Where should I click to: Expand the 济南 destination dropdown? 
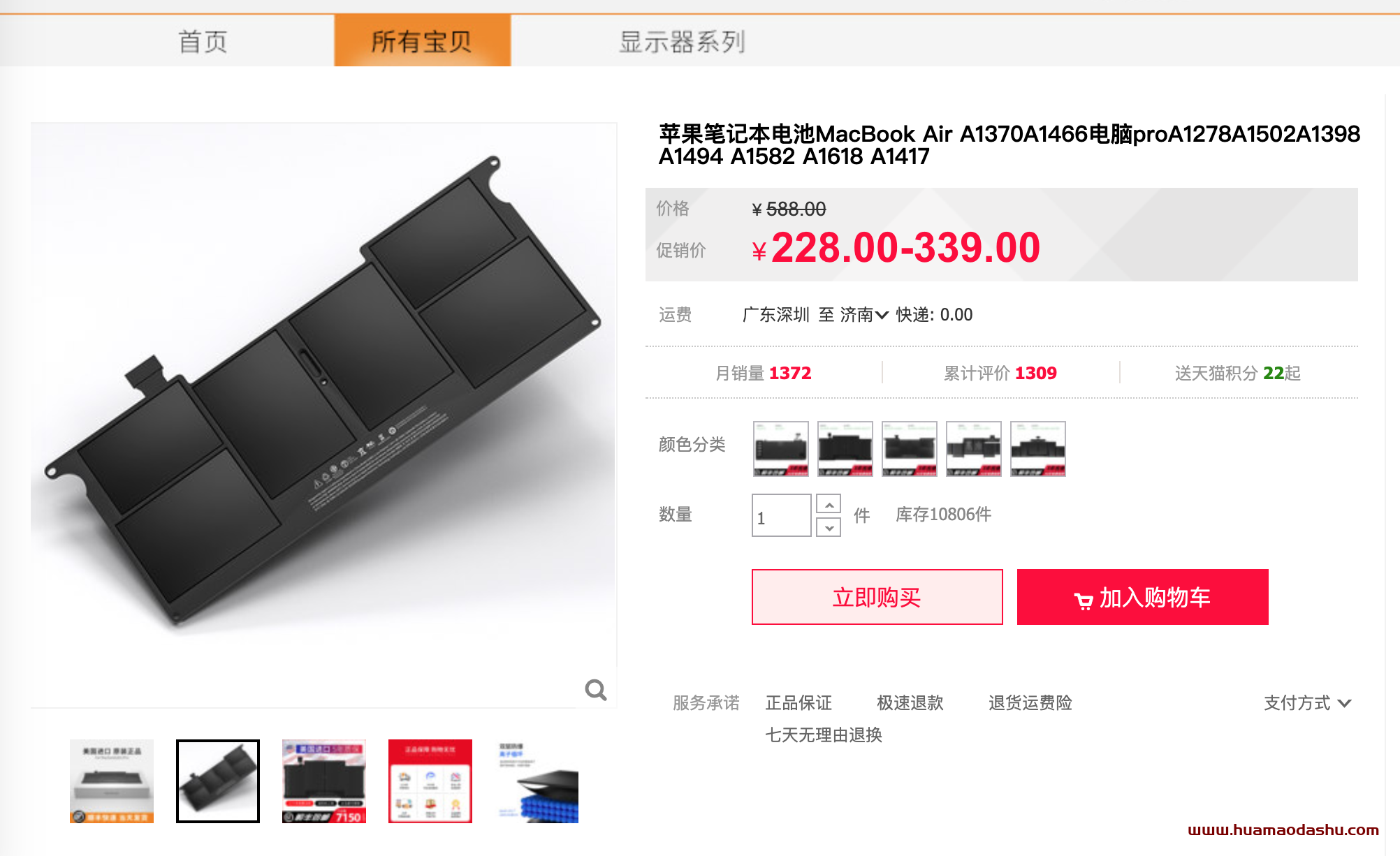pos(864,315)
